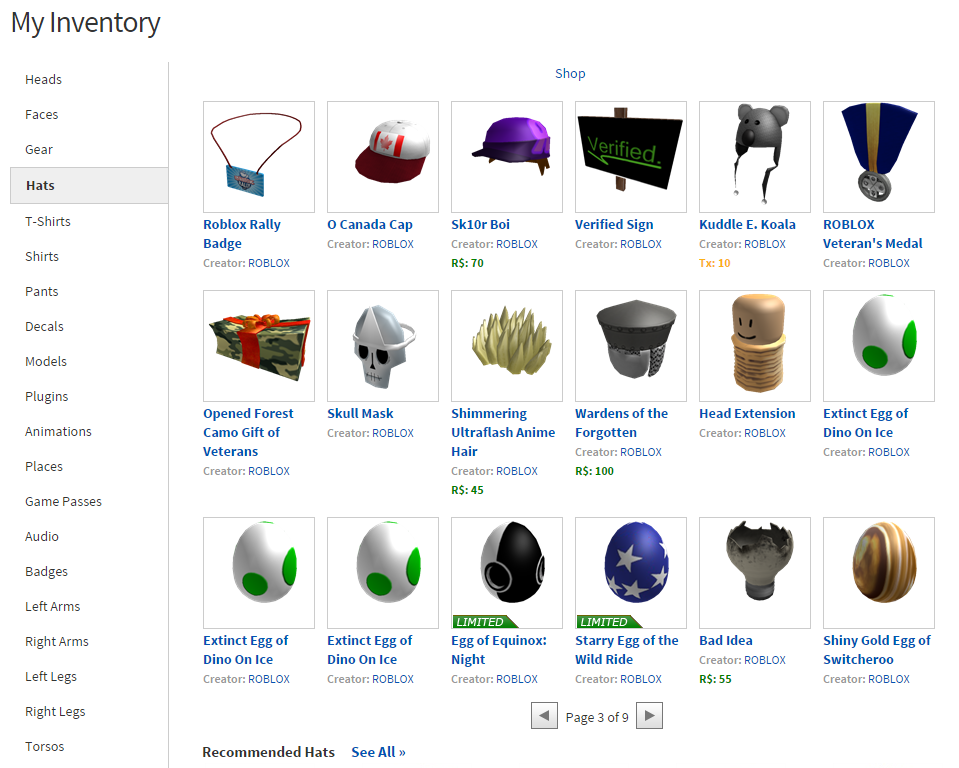This screenshot has width=959, height=768.
Task: Switch to the Gear category
Action: [x=39, y=150]
